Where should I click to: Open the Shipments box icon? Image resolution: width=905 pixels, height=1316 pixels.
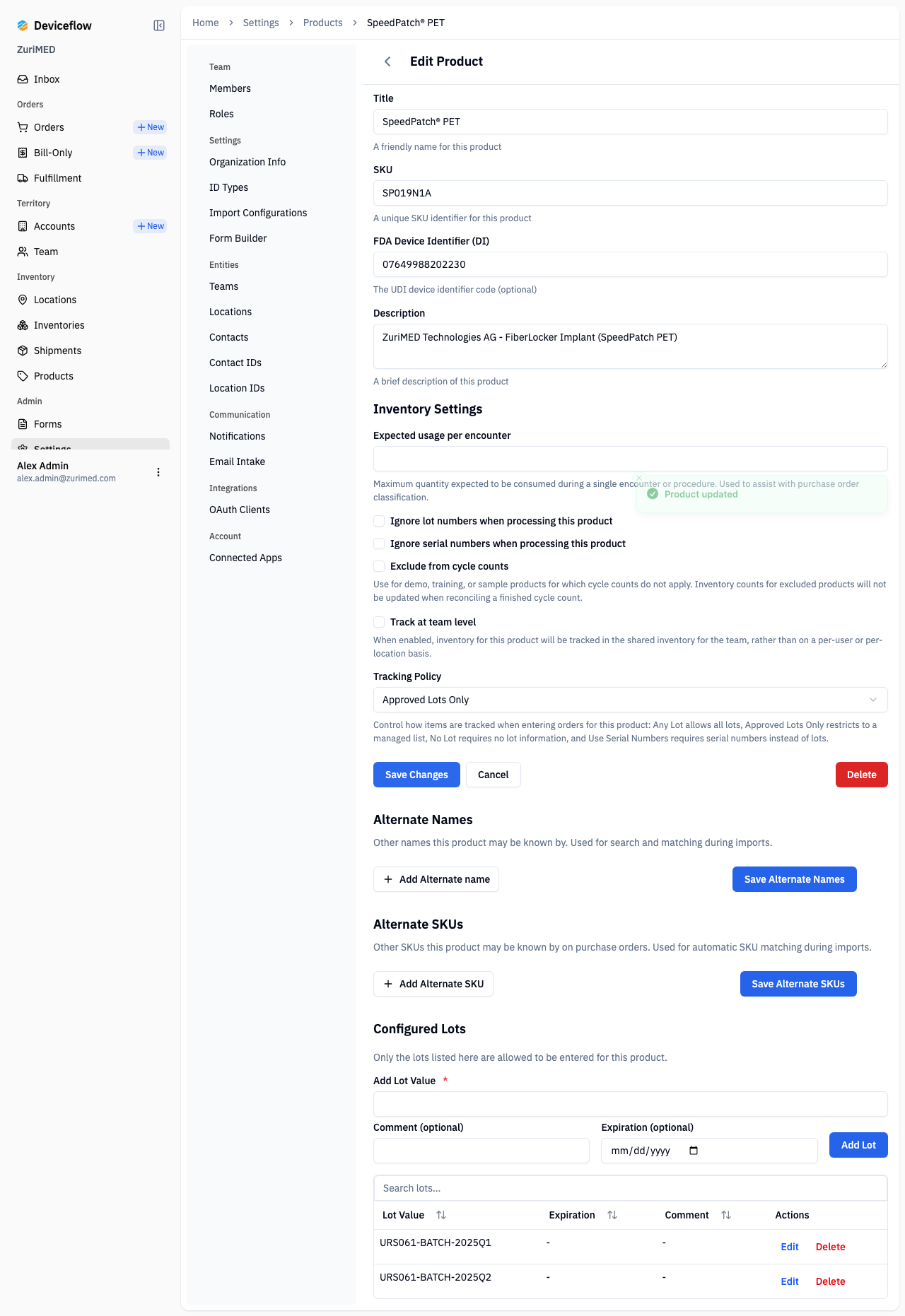[x=23, y=351]
